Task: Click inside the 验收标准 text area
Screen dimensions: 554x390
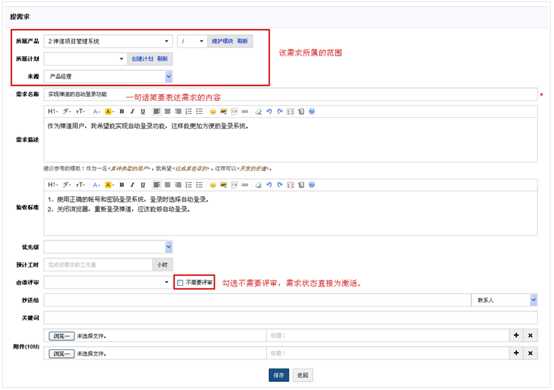Action: tap(290, 213)
